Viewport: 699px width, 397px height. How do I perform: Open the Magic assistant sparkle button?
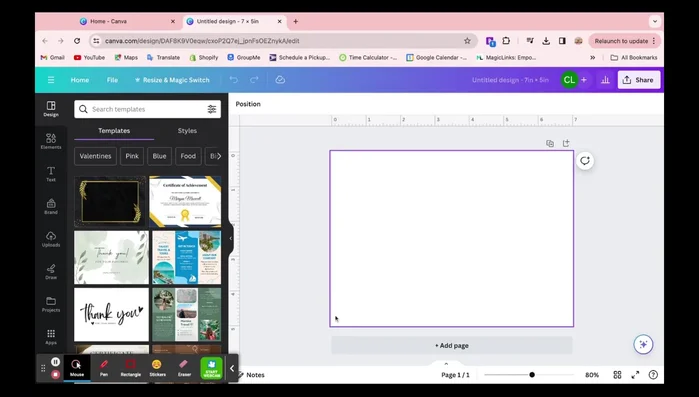[643, 344]
